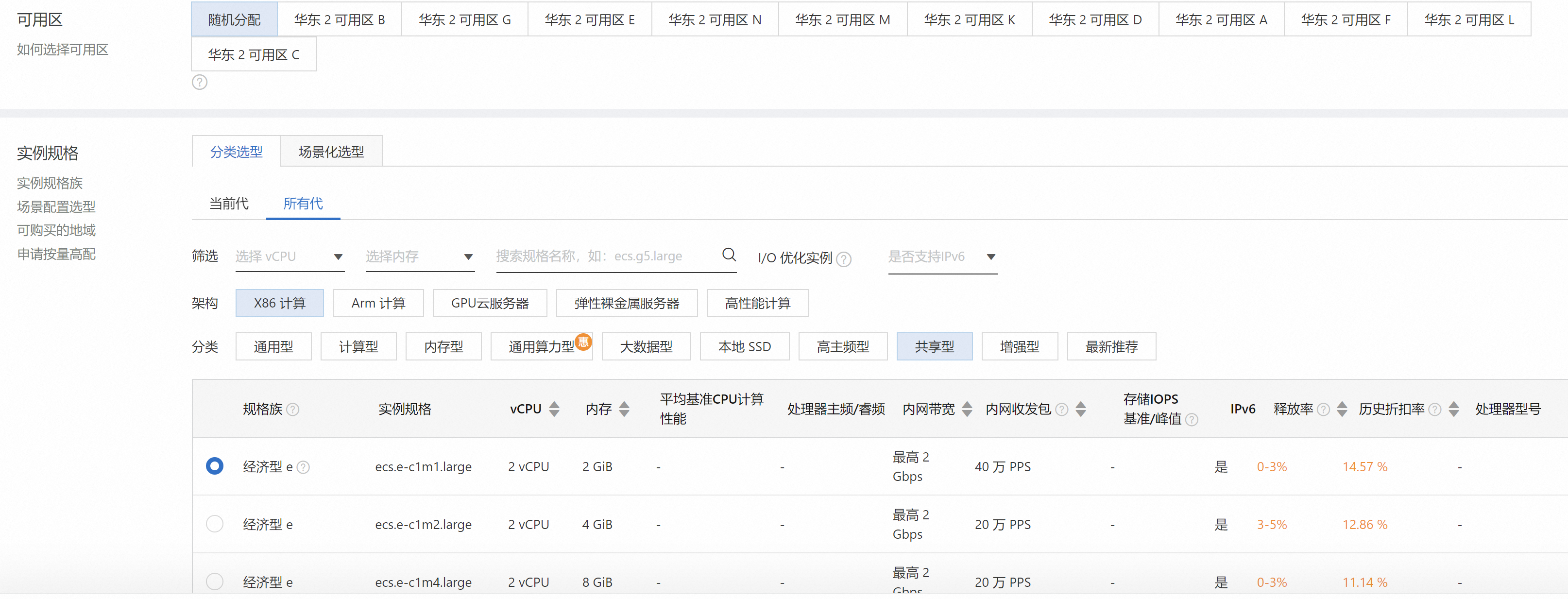
Task: Open help icon beside 内网收发包 header
Action: (x=1061, y=409)
